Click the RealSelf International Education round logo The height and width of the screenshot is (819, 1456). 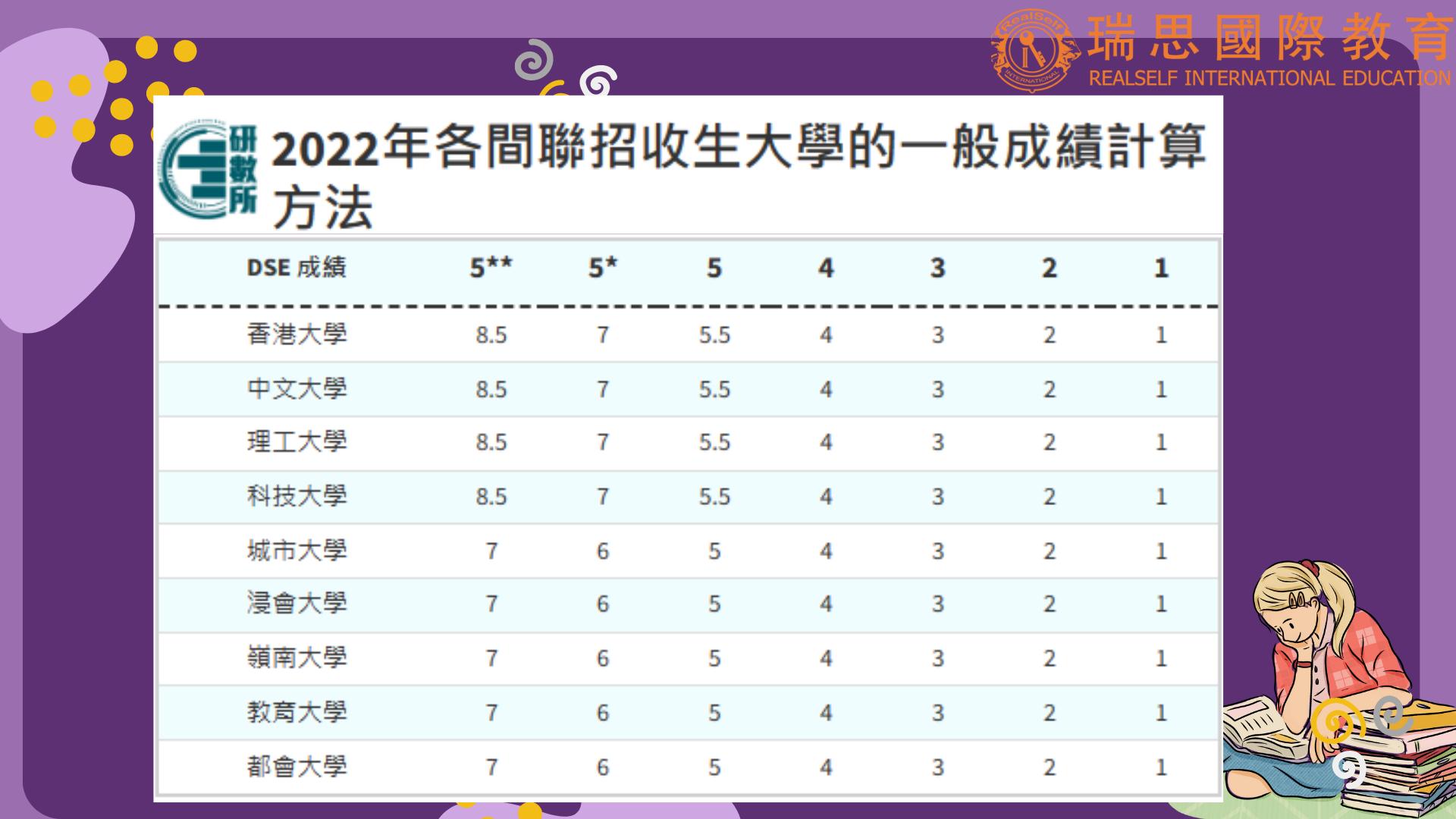tap(1036, 49)
